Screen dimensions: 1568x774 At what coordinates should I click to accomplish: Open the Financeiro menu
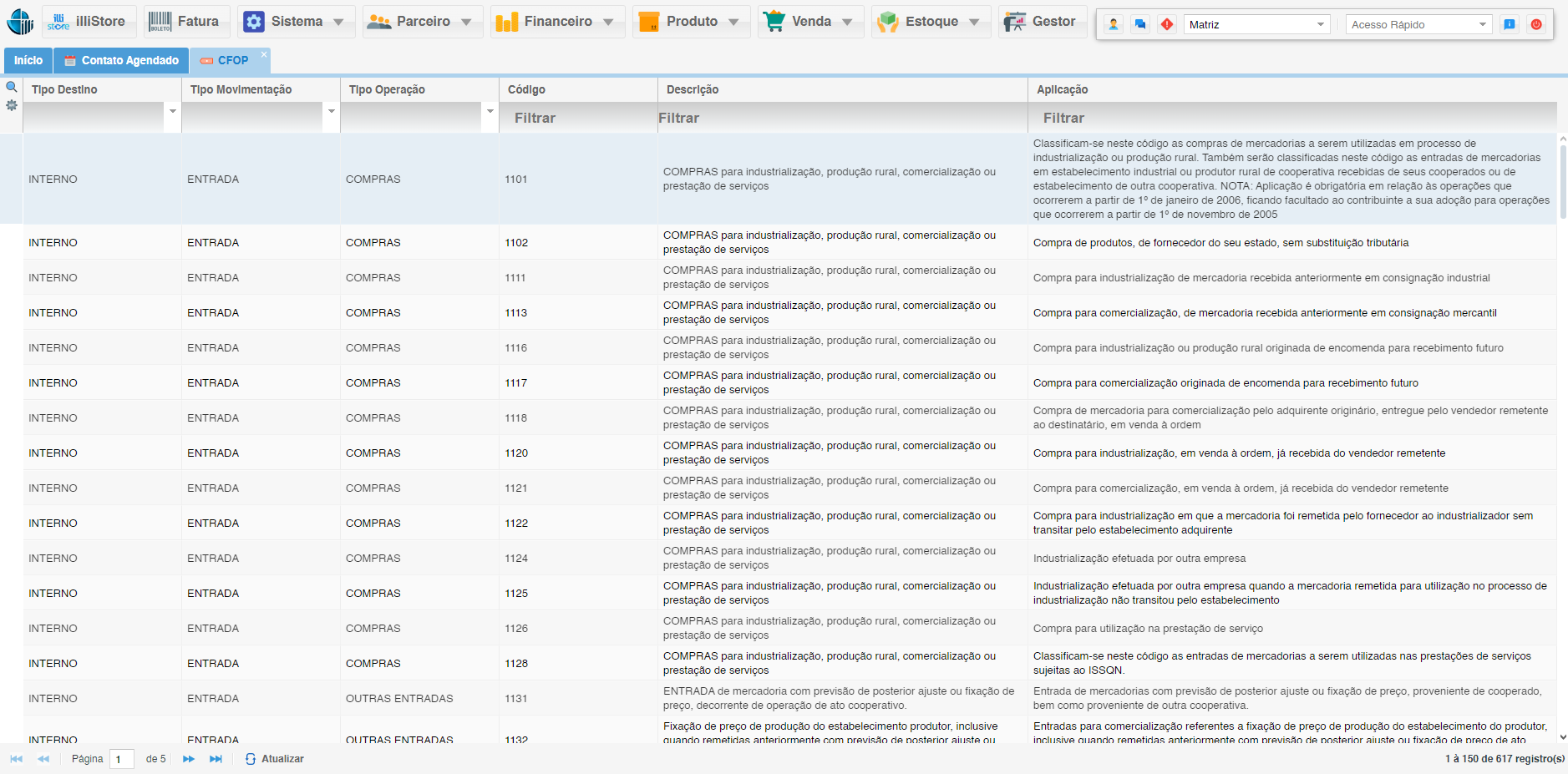pos(556,22)
